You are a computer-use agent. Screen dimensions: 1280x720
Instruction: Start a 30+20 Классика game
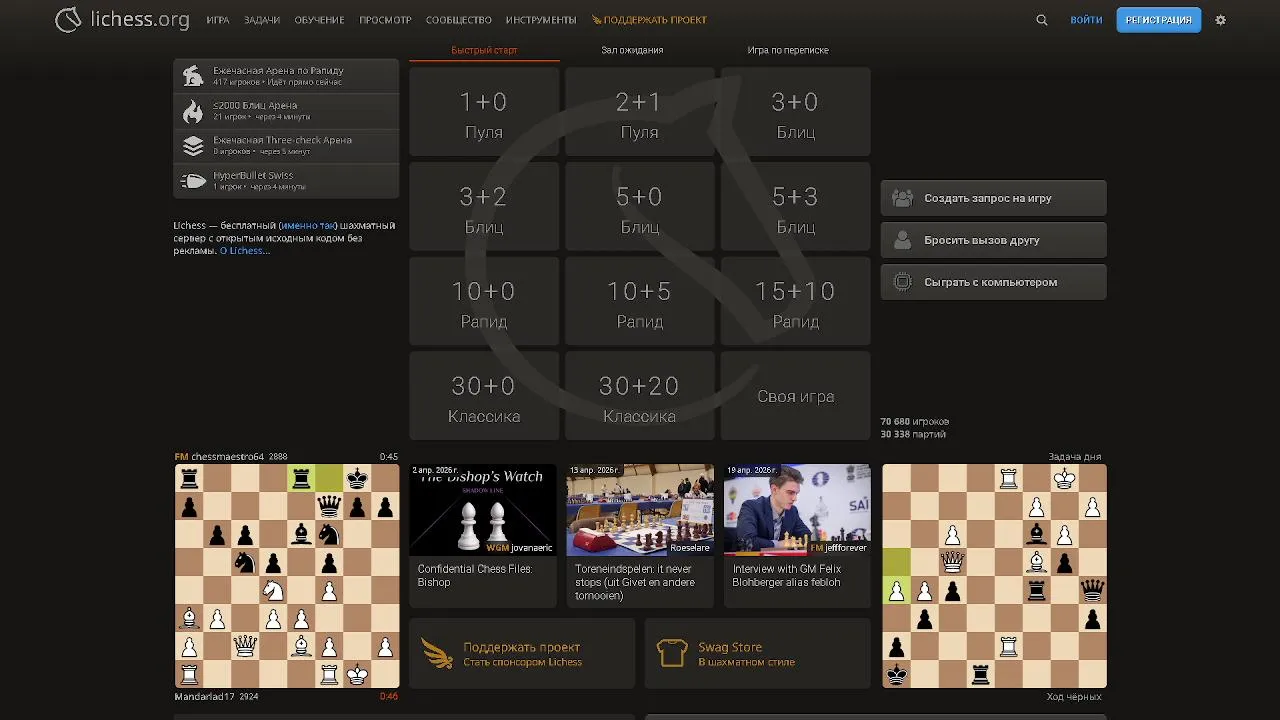pyautogui.click(x=640, y=396)
